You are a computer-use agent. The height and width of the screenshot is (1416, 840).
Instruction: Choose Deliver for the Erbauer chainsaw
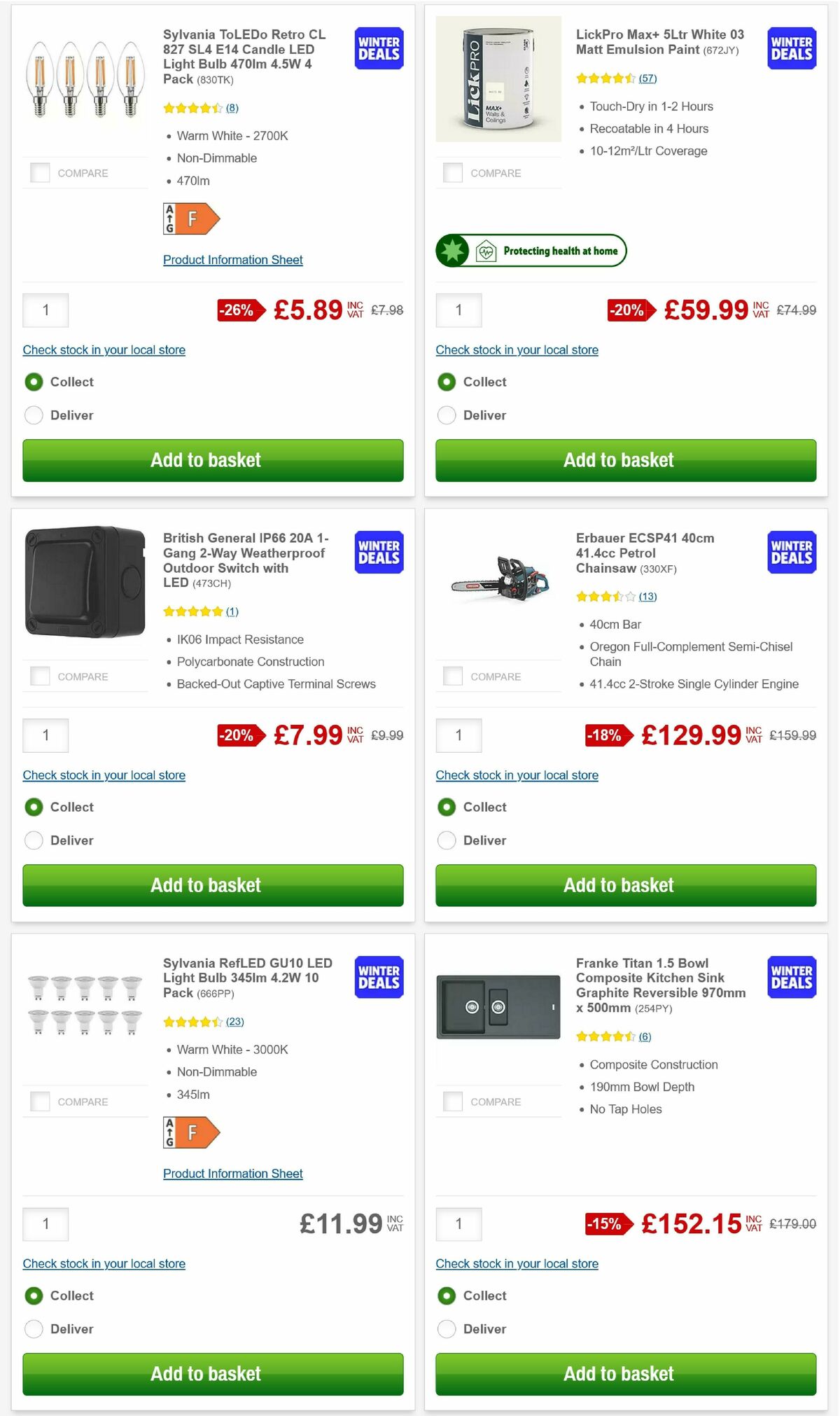[447, 840]
